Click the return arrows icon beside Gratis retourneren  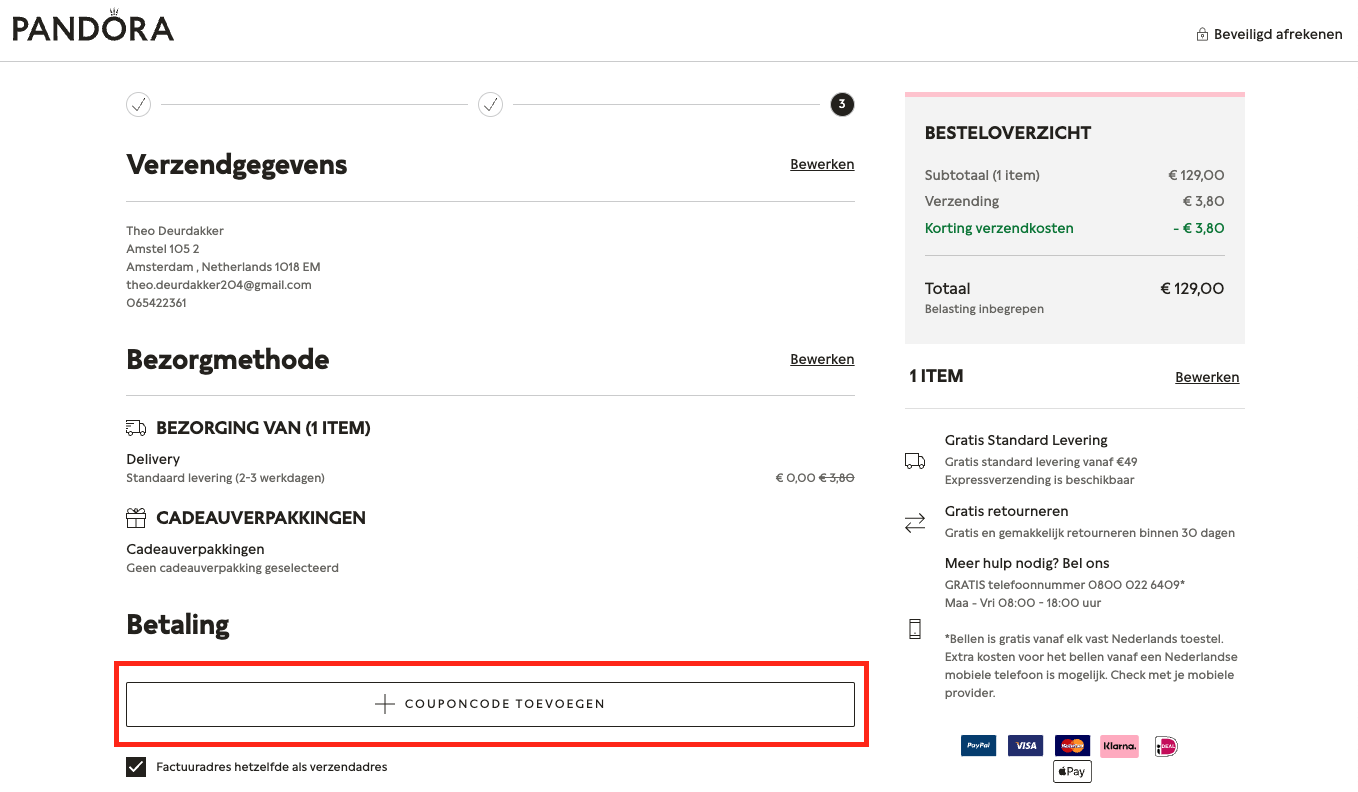tap(915, 522)
